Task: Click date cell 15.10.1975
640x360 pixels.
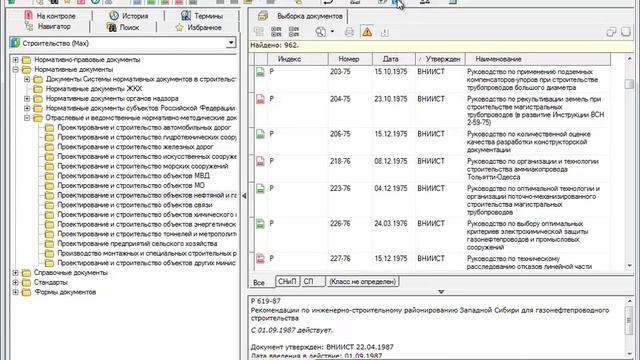Action: pos(391,72)
